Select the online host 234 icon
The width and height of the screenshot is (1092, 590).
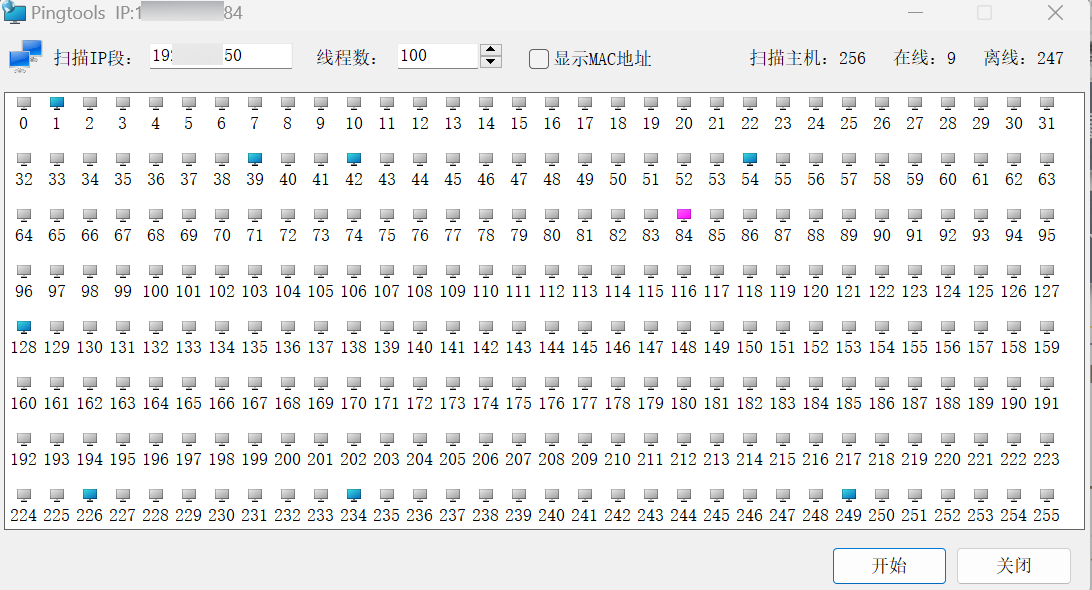[354, 495]
